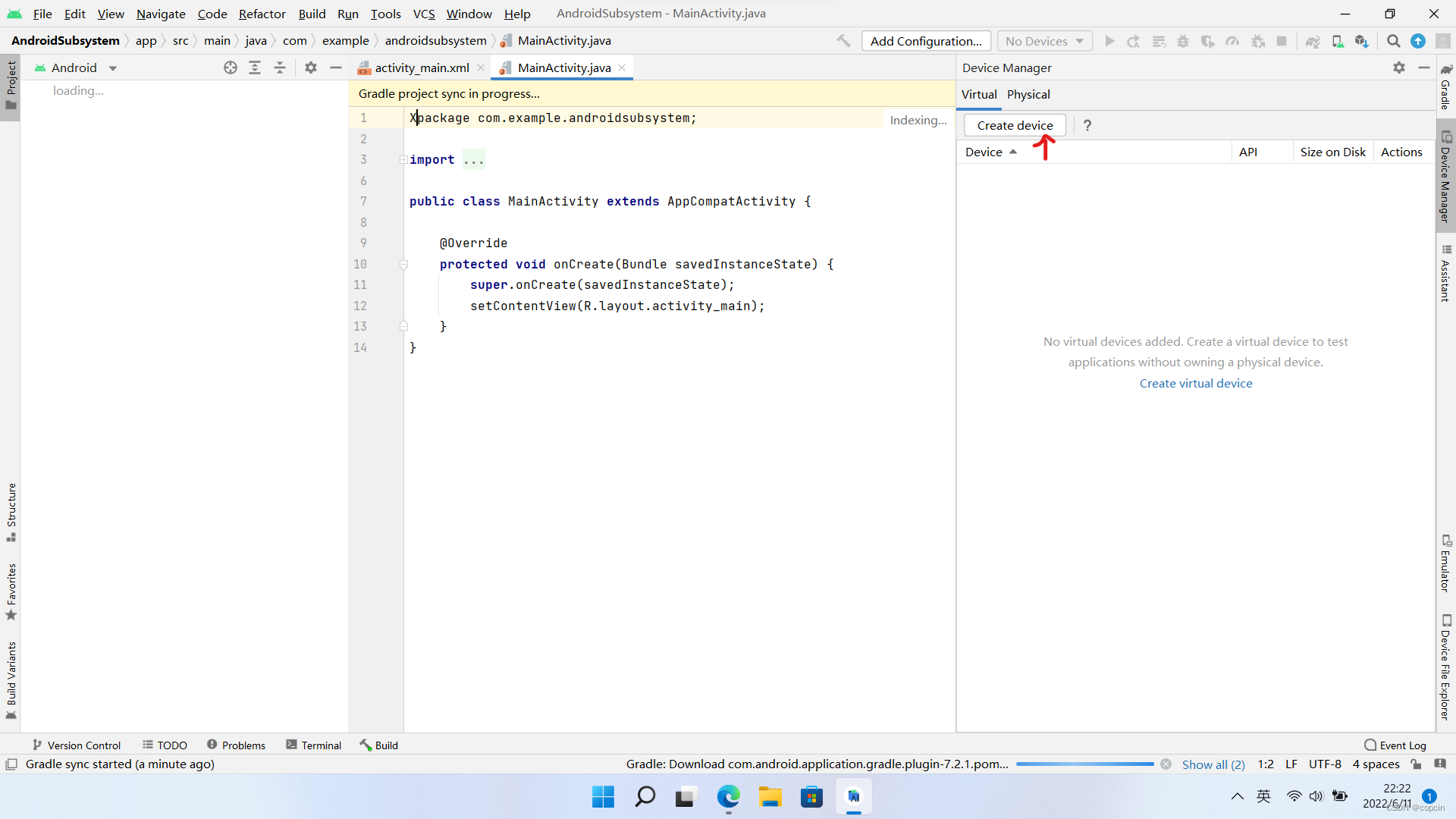
Task: Toggle the Assistant tool window button
Action: tap(1446, 274)
